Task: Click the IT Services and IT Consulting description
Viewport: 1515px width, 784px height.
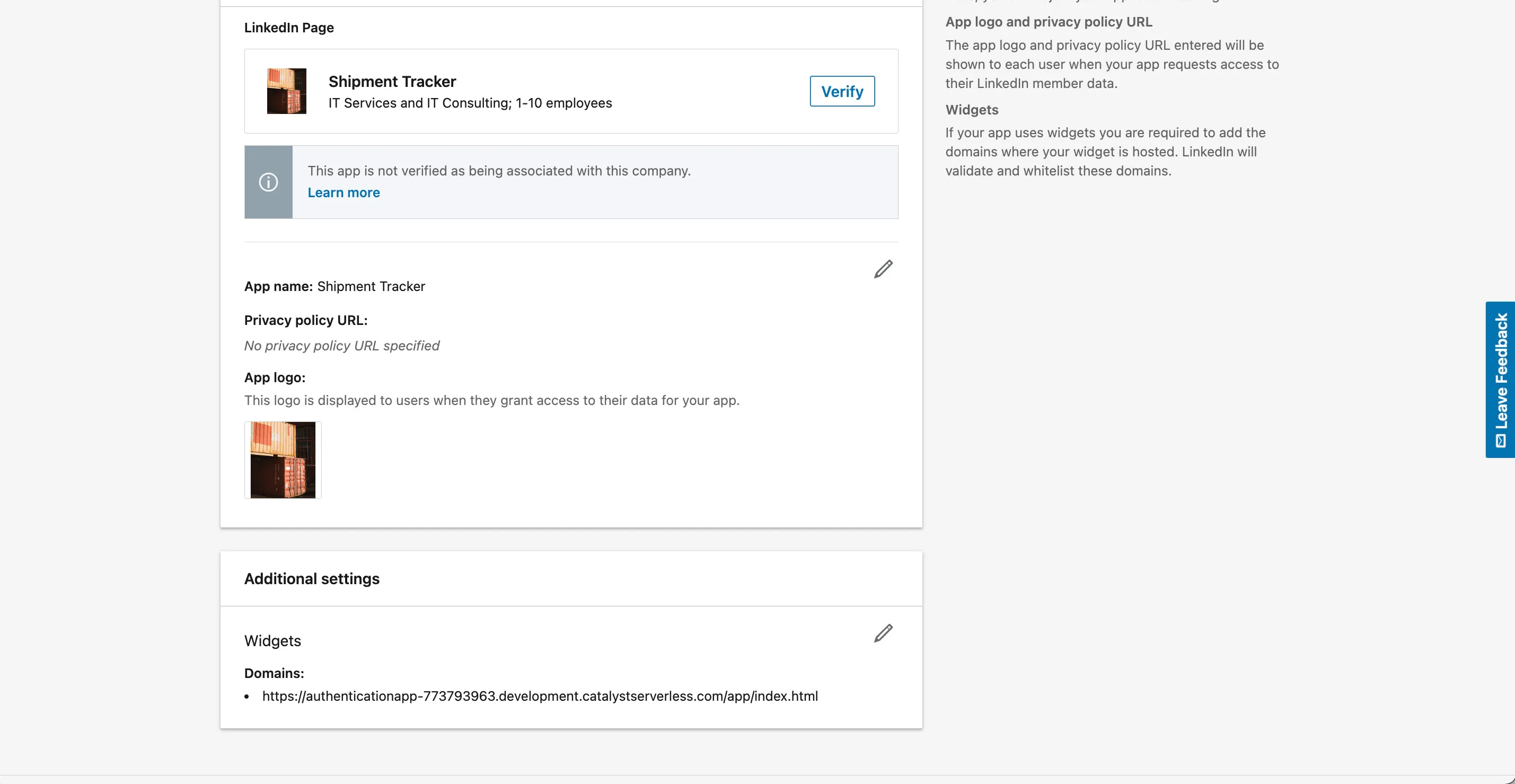Action: 470,103
